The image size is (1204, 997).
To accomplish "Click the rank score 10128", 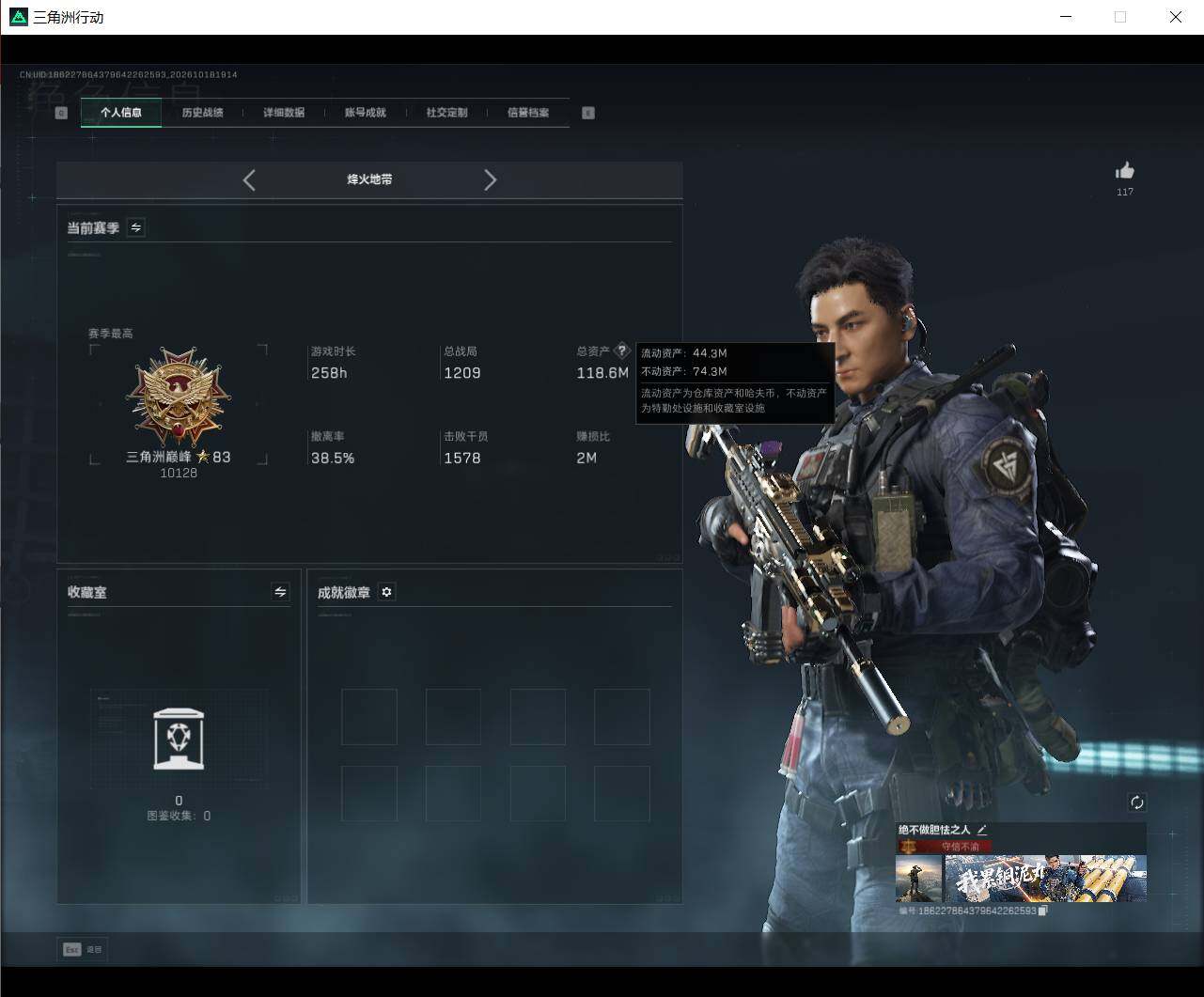I will [179, 474].
